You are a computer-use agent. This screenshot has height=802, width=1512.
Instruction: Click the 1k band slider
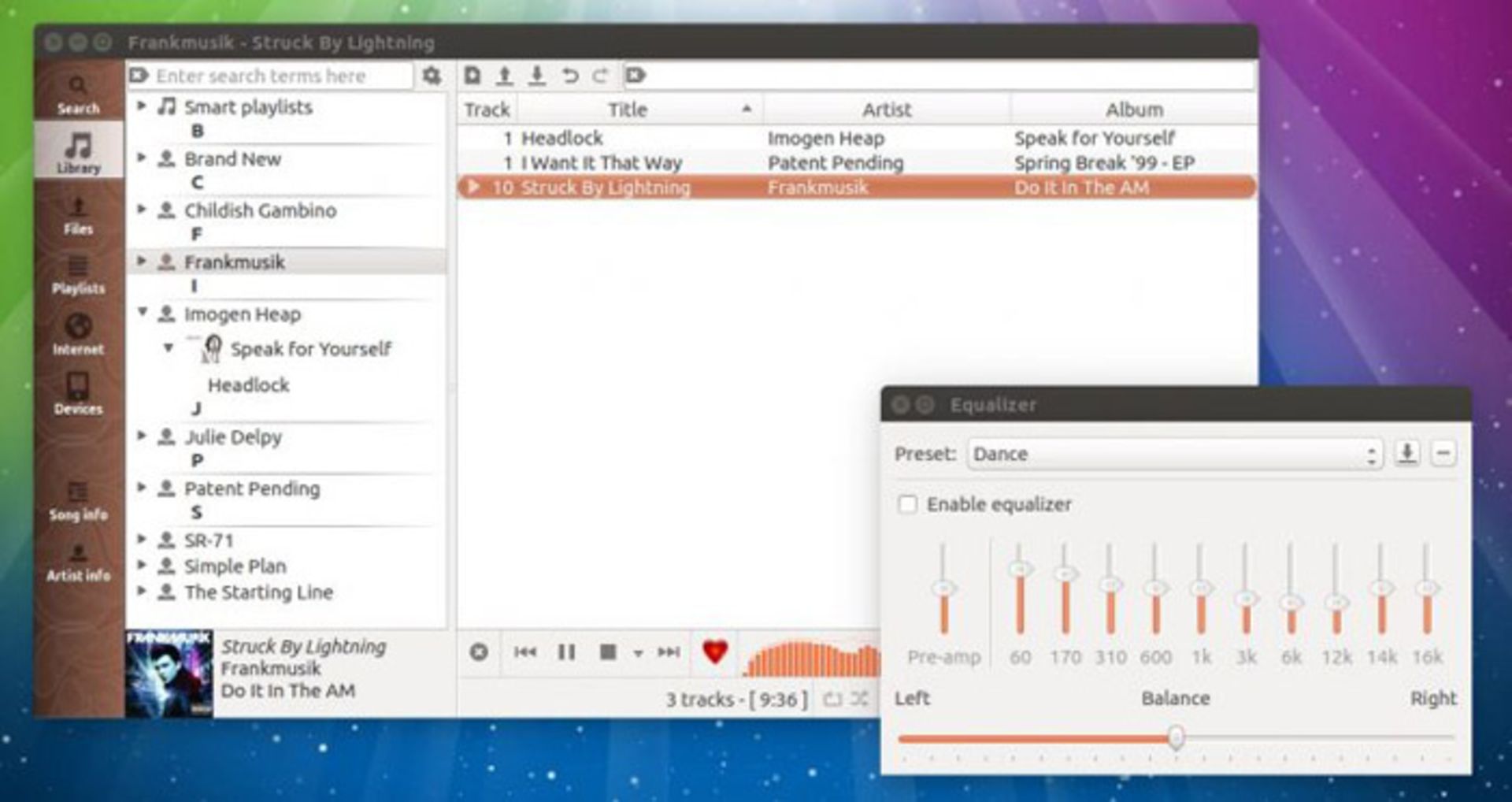(x=1201, y=589)
